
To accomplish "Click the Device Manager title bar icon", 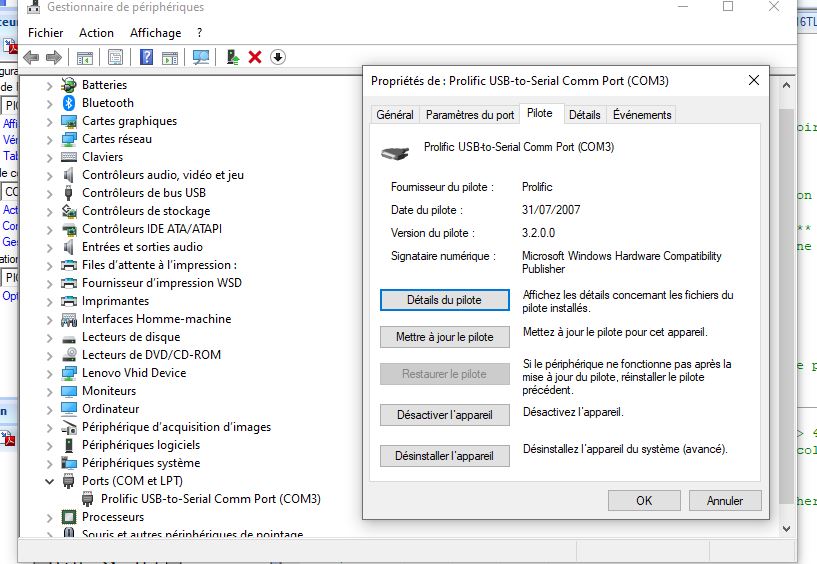I will coord(33,7).
